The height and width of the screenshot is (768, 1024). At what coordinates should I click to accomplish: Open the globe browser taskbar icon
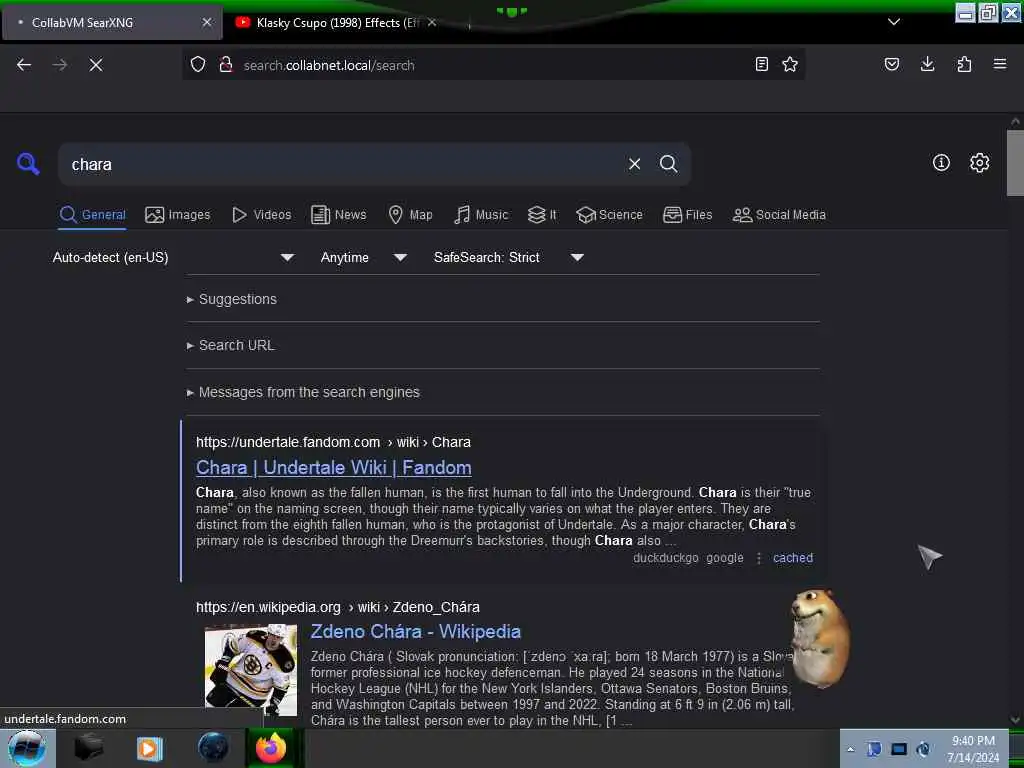tap(213, 748)
